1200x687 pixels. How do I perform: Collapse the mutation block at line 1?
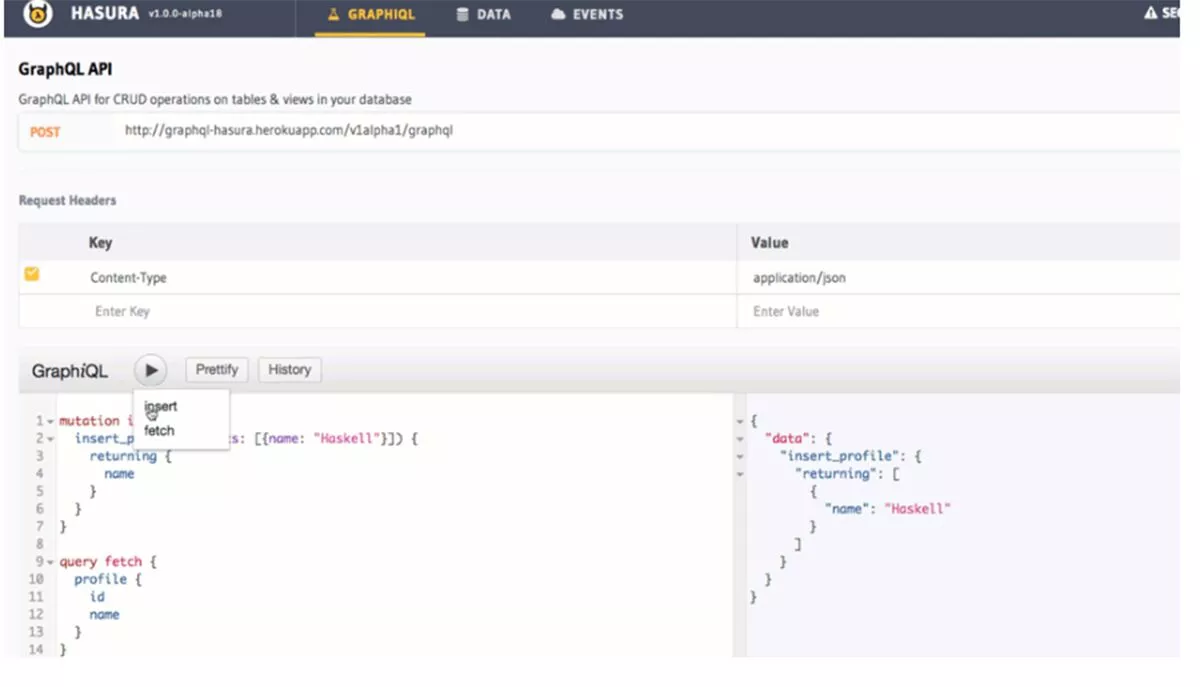[50, 421]
